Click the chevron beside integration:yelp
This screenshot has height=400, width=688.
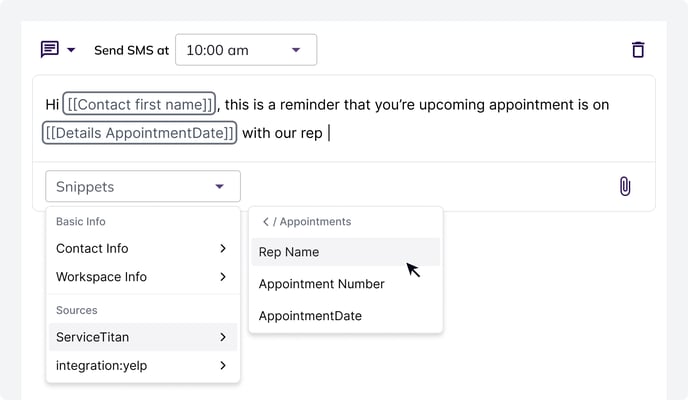[223, 365]
